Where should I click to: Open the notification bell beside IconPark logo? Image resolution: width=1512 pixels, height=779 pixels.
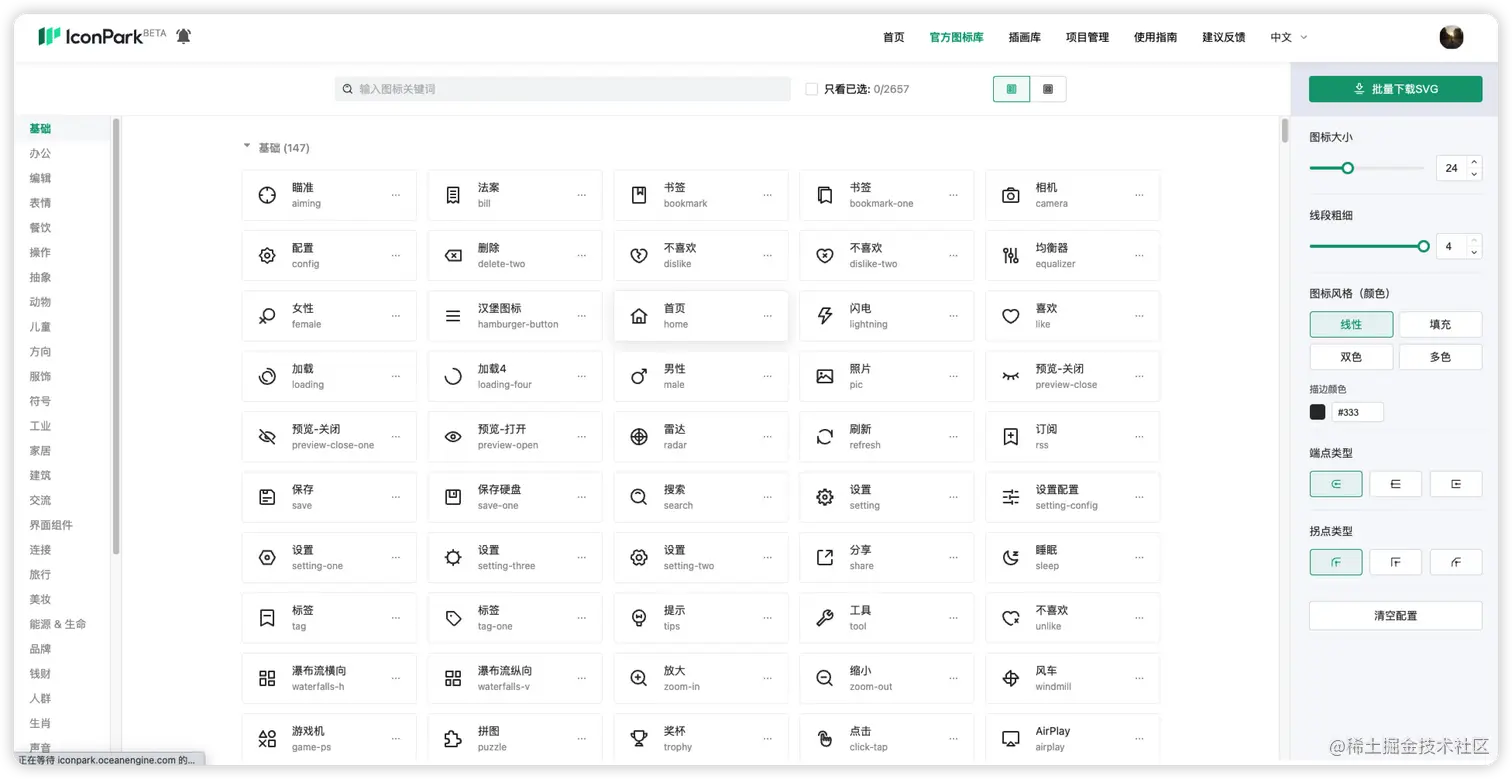[x=183, y=36]
